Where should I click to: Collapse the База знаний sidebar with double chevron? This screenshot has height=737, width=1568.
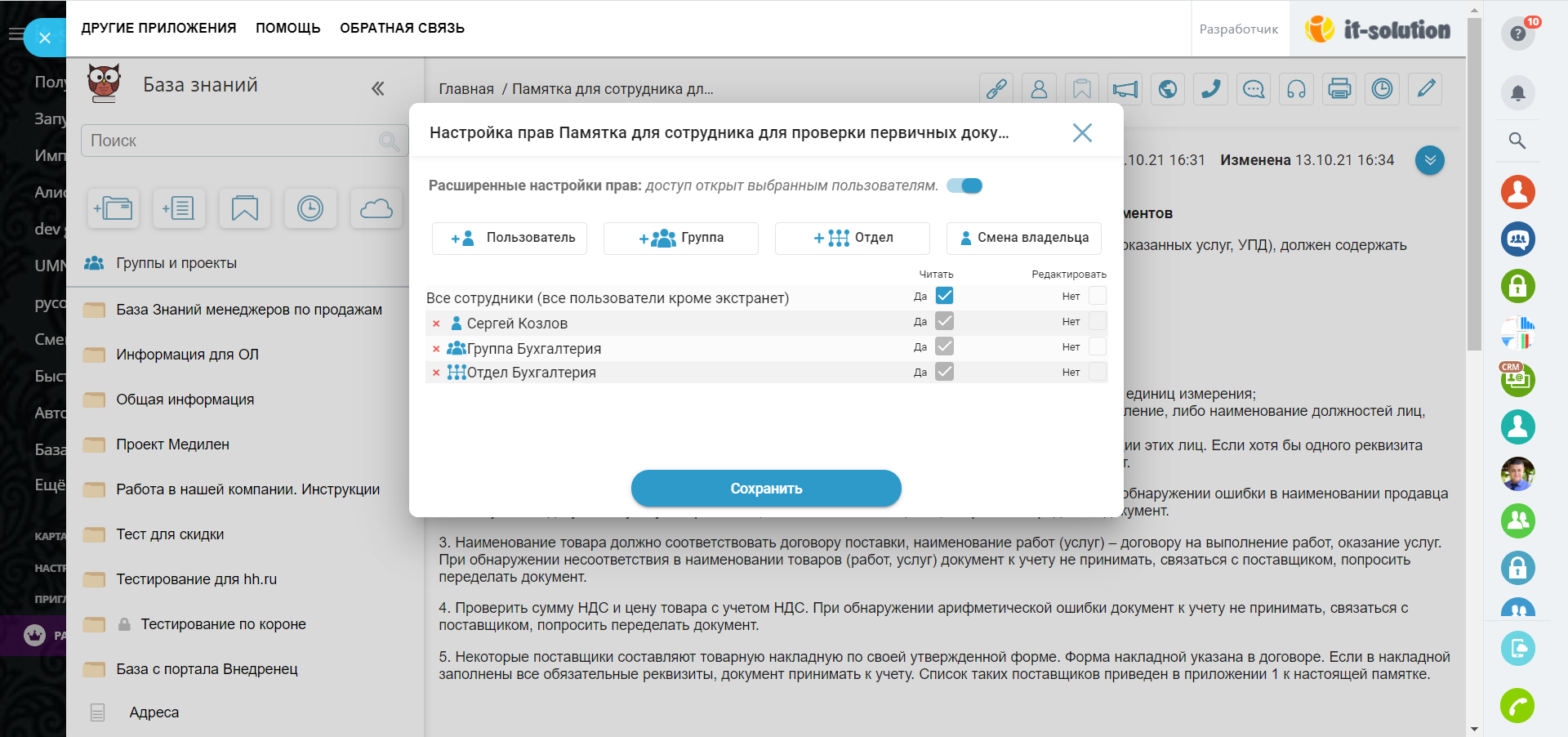[377, 88]
